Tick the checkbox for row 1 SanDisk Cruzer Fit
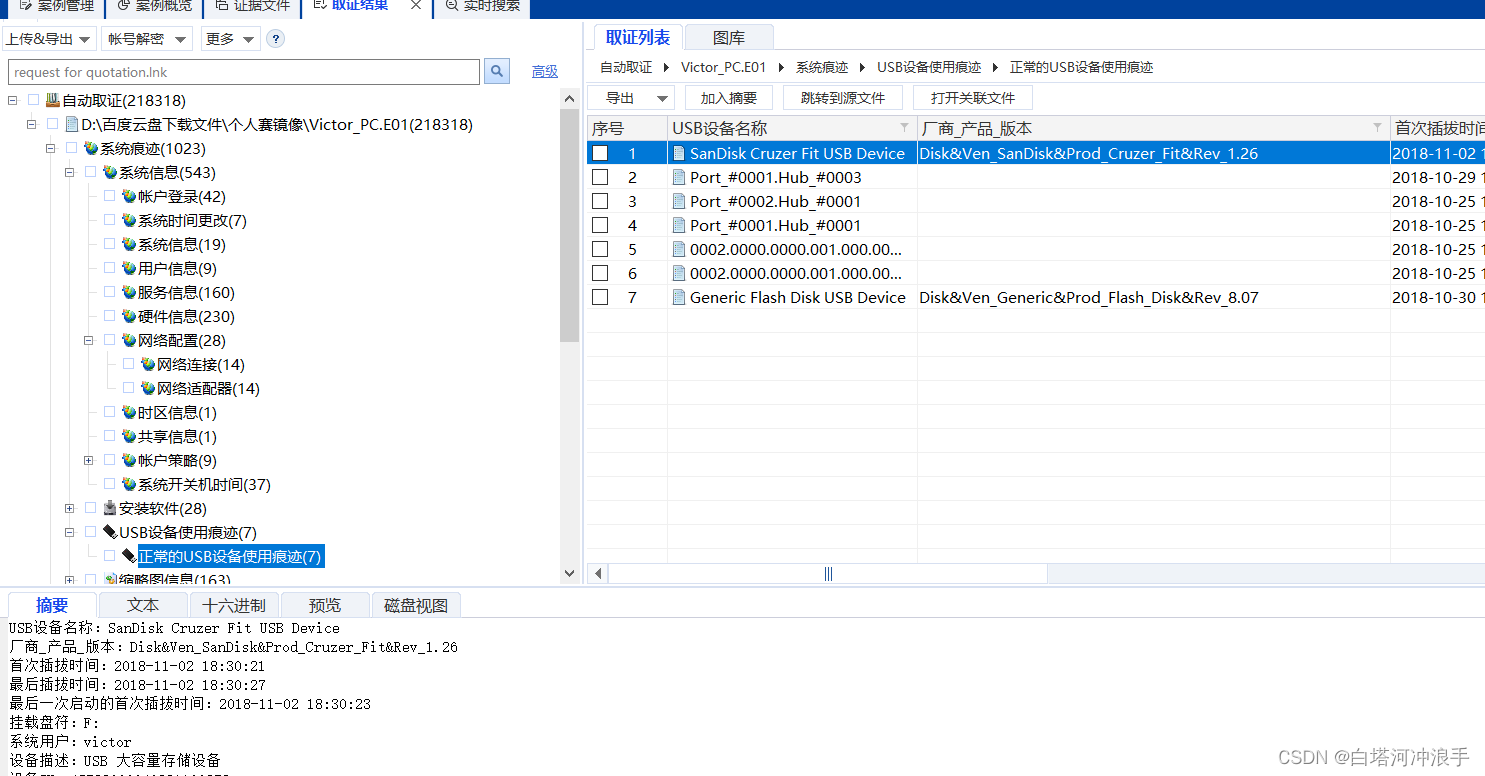The height and width of the screenshot is (776, 1485). click(x=600, y=153)
